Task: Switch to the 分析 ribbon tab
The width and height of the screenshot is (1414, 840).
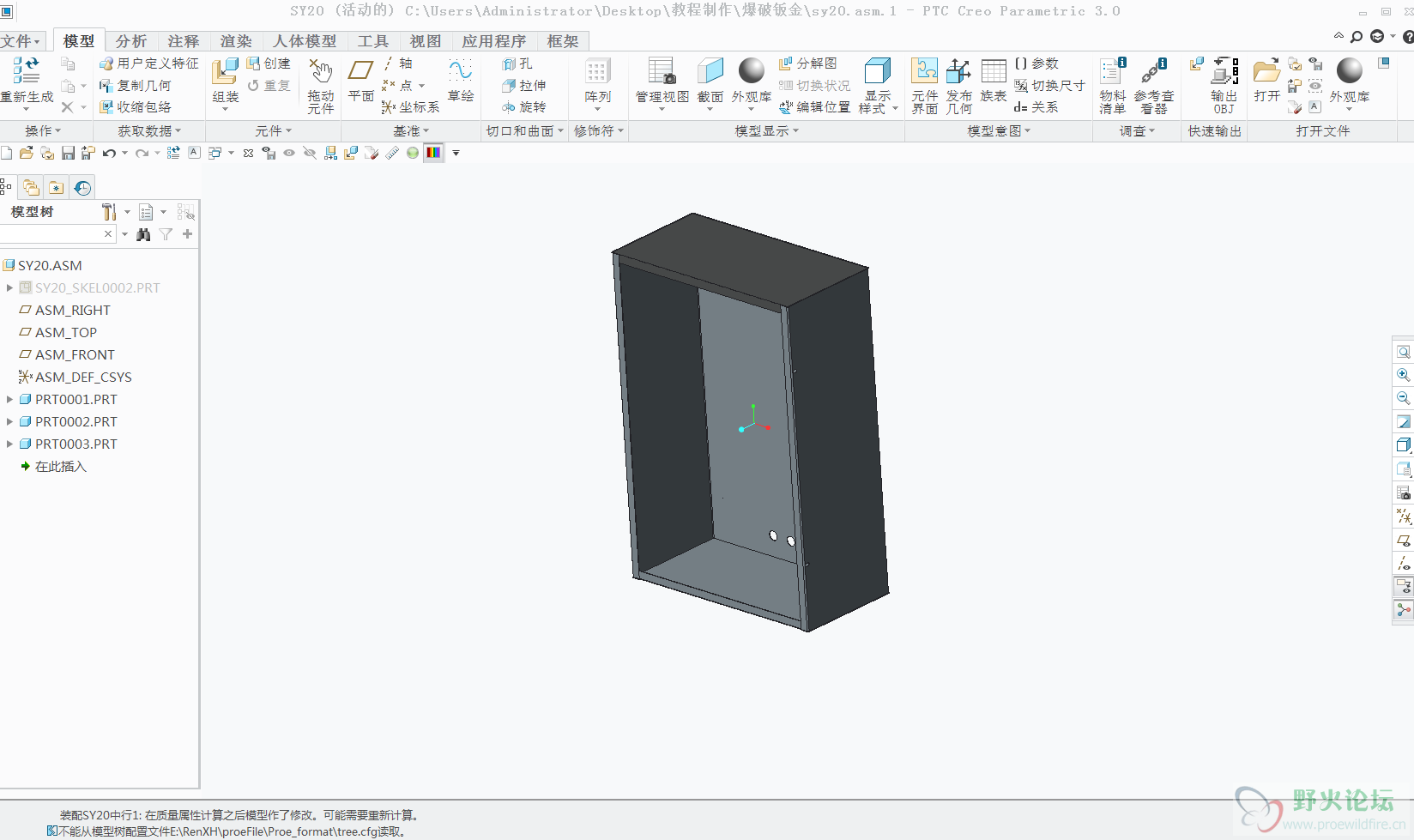Action: pos(131,41)
